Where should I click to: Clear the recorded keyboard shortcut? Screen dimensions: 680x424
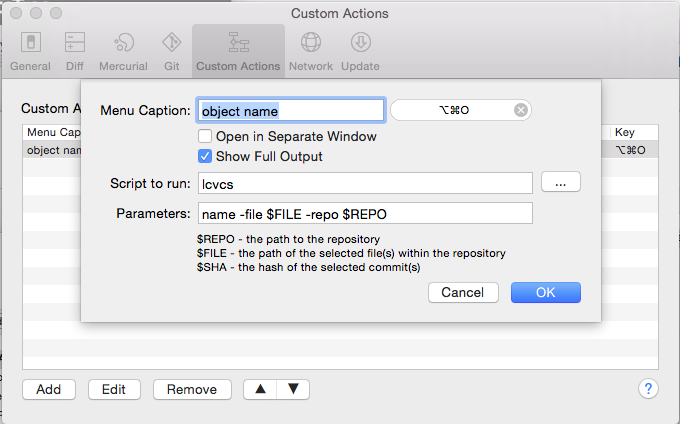(521, 110)
